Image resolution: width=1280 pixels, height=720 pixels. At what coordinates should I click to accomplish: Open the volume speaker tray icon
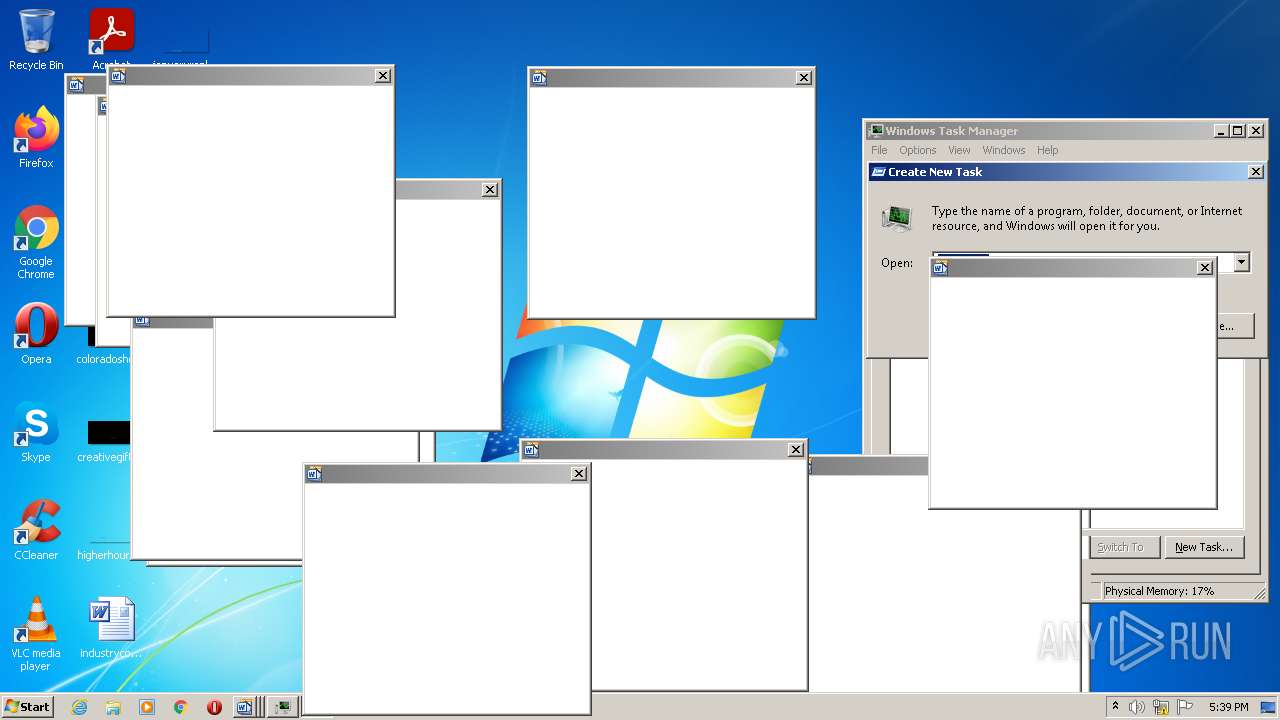point(1137,707)
